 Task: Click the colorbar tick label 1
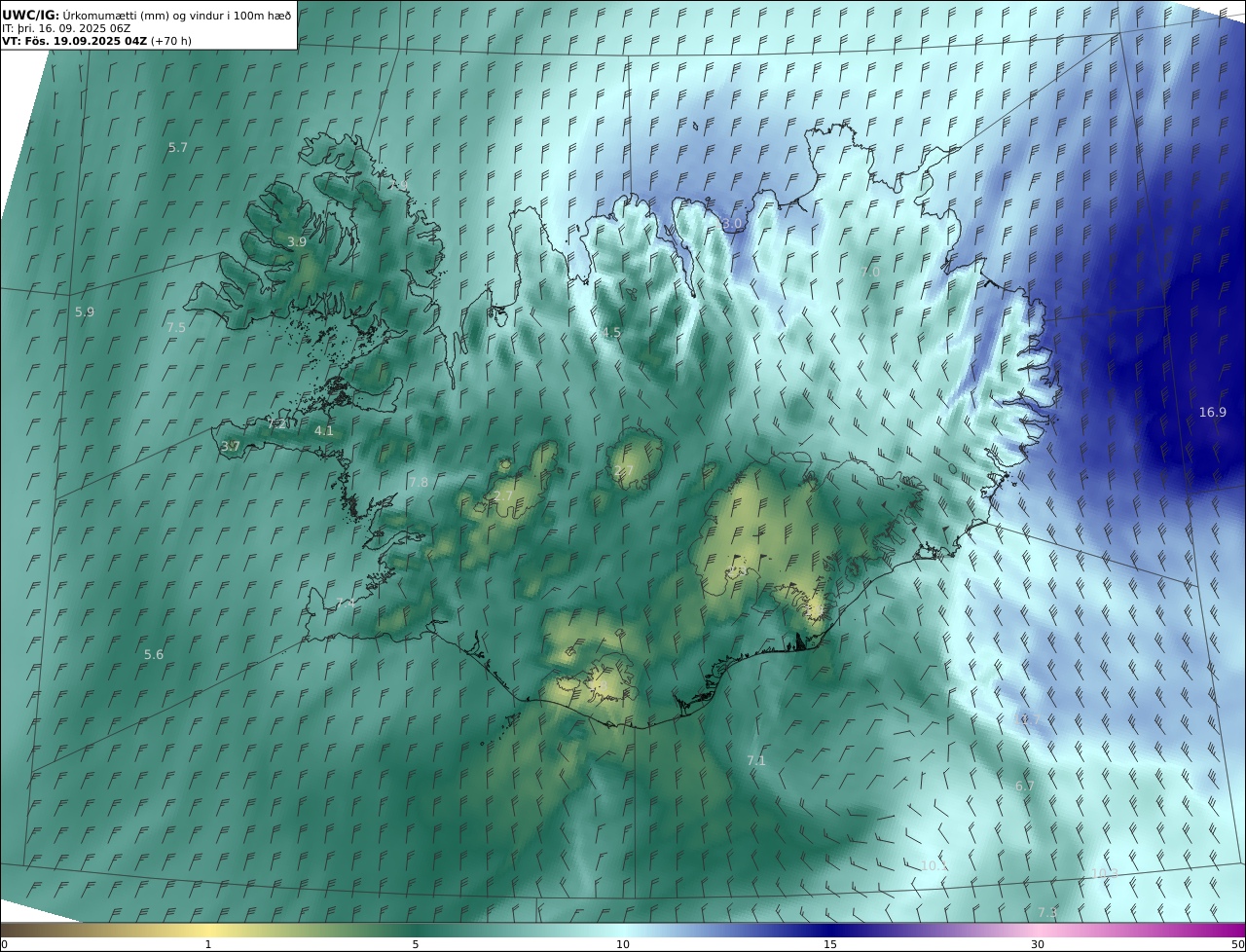pos(208,944)
